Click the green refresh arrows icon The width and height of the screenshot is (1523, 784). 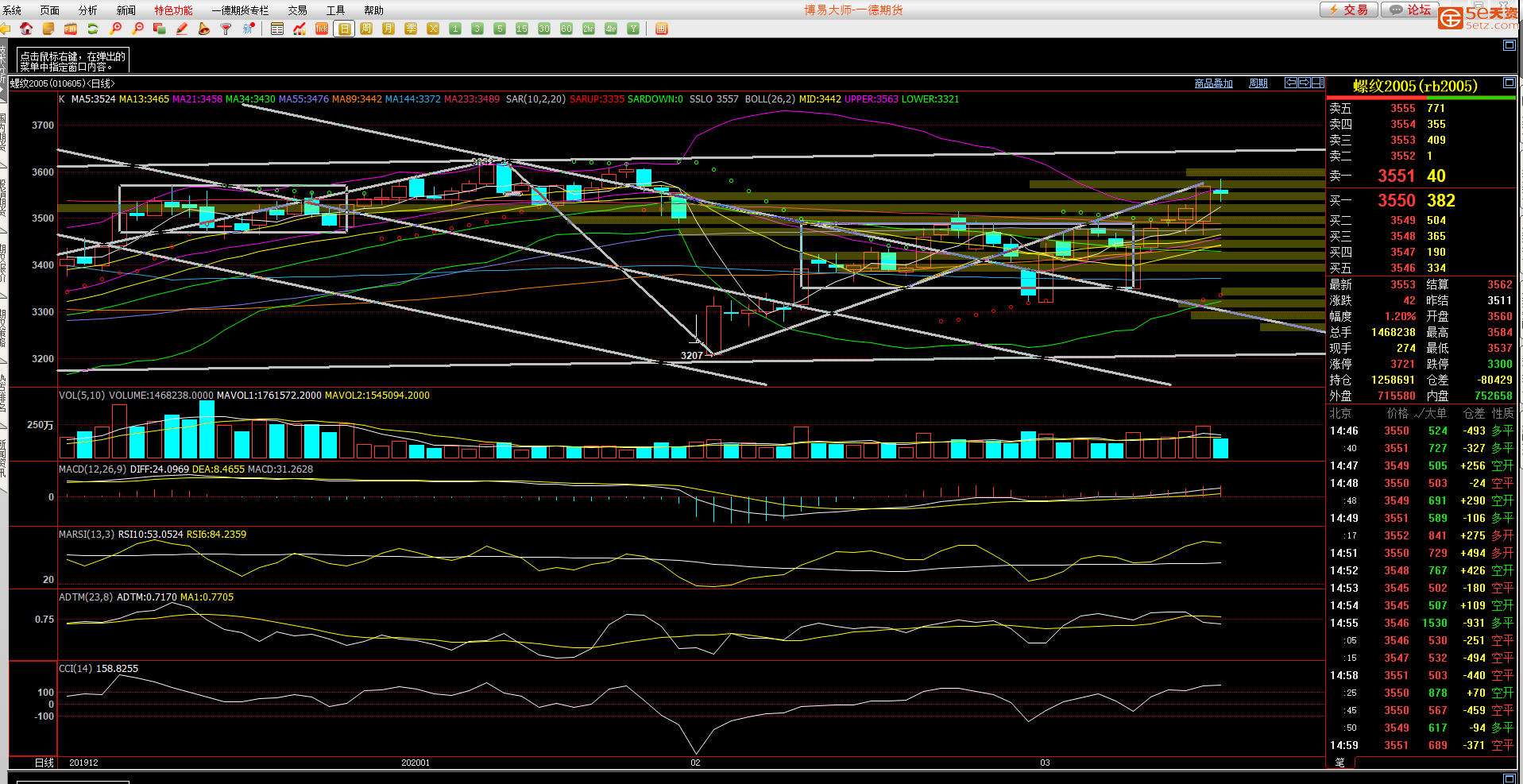[93, 29]
